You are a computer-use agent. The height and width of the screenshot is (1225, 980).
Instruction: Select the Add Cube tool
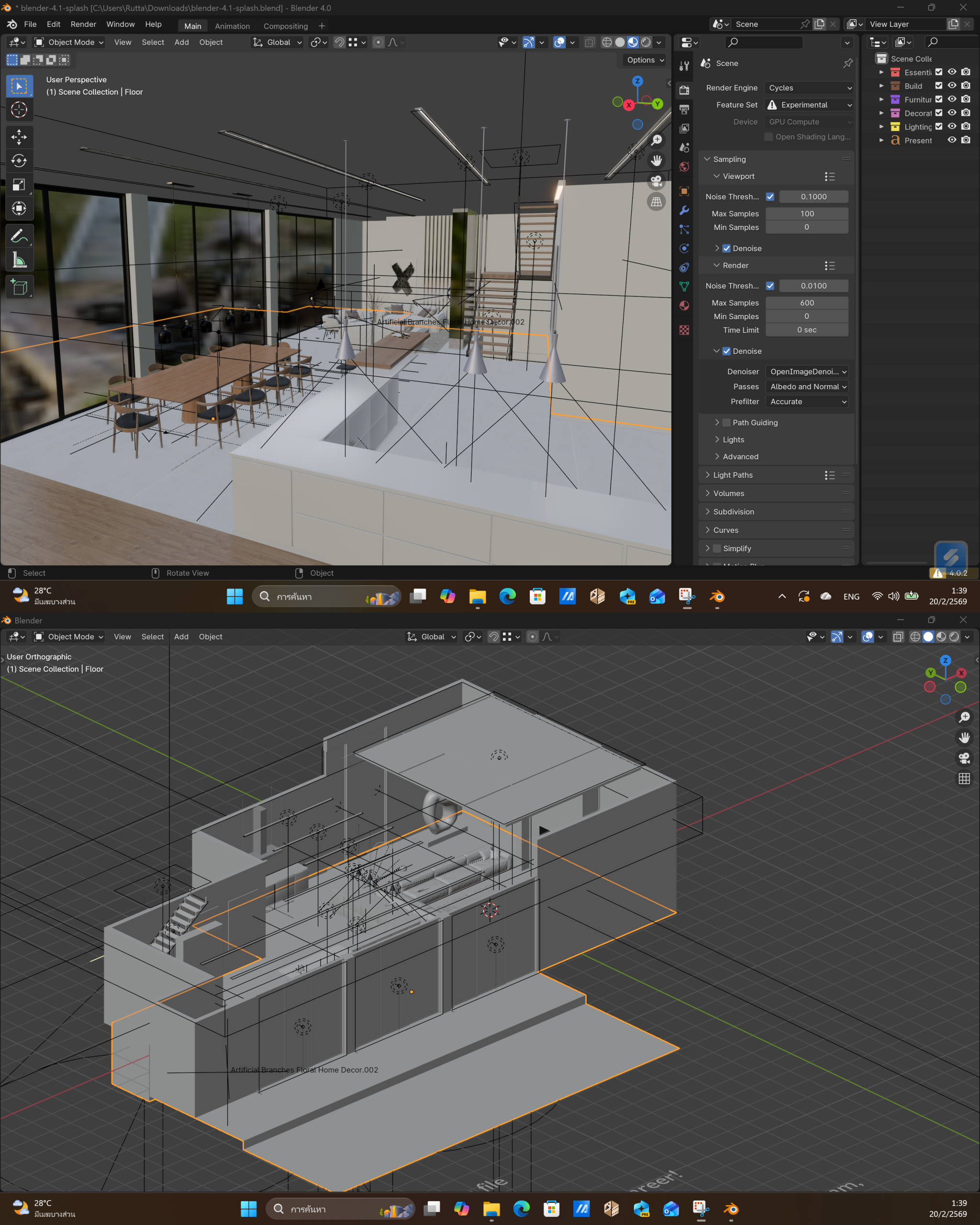(19, 288)
